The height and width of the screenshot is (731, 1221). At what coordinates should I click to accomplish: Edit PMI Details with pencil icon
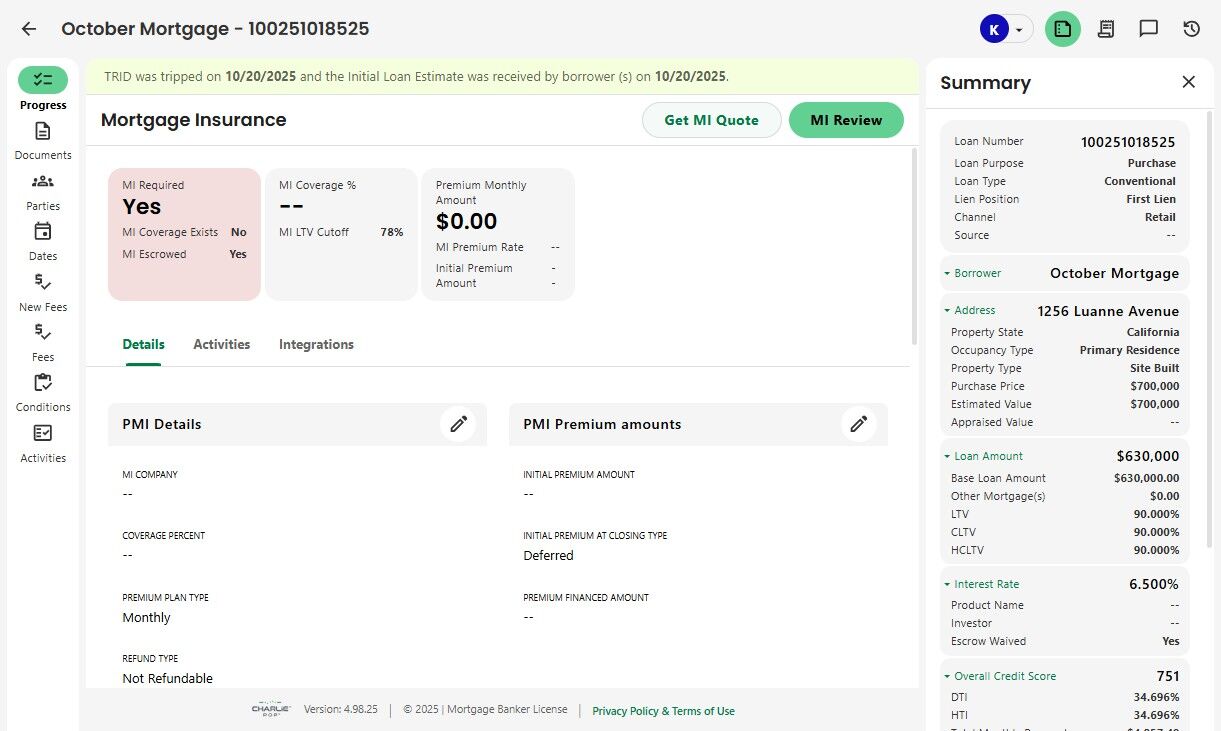tap(458, 424)
